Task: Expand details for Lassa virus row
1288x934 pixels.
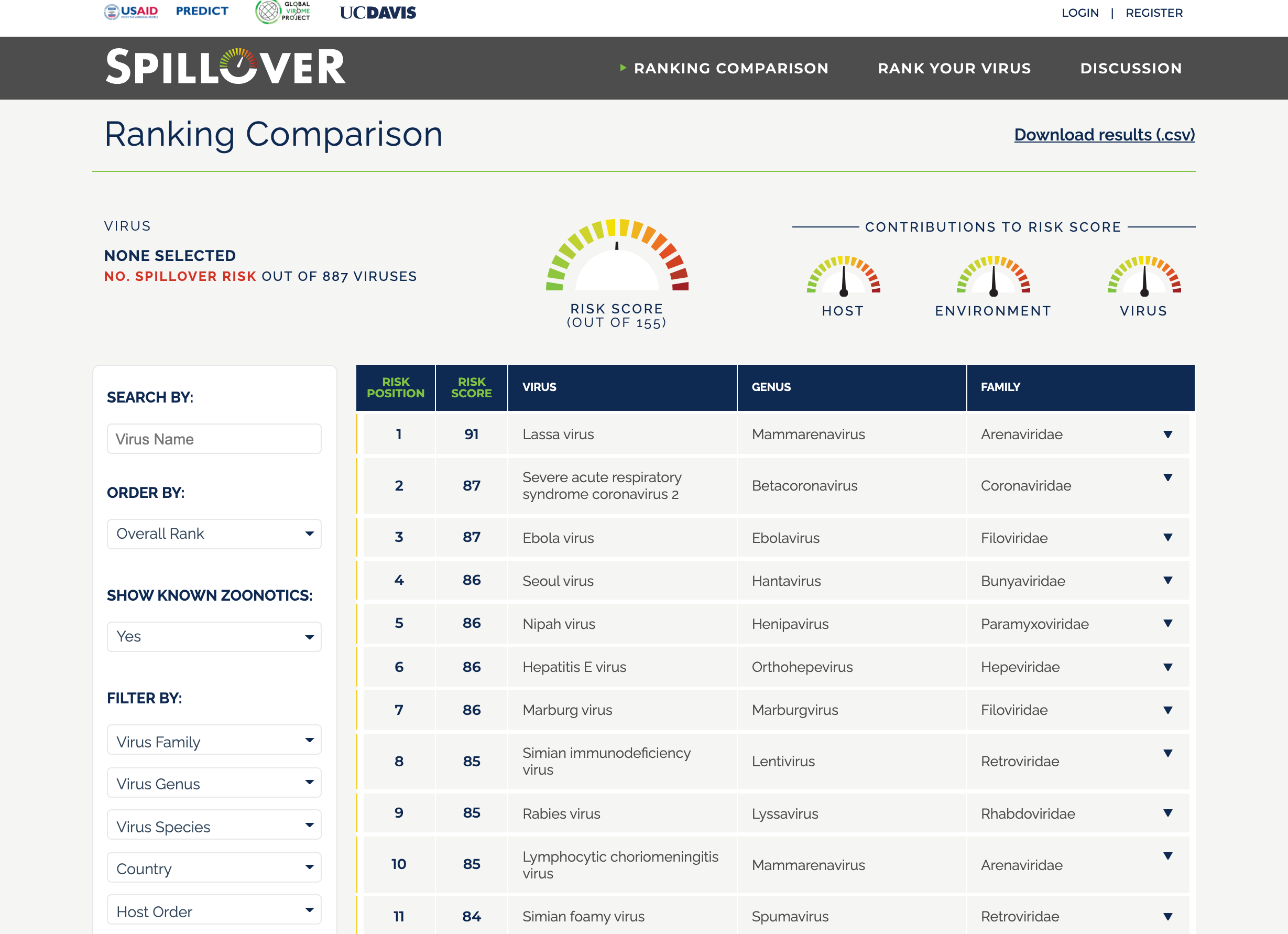Action: (1167, 434)
